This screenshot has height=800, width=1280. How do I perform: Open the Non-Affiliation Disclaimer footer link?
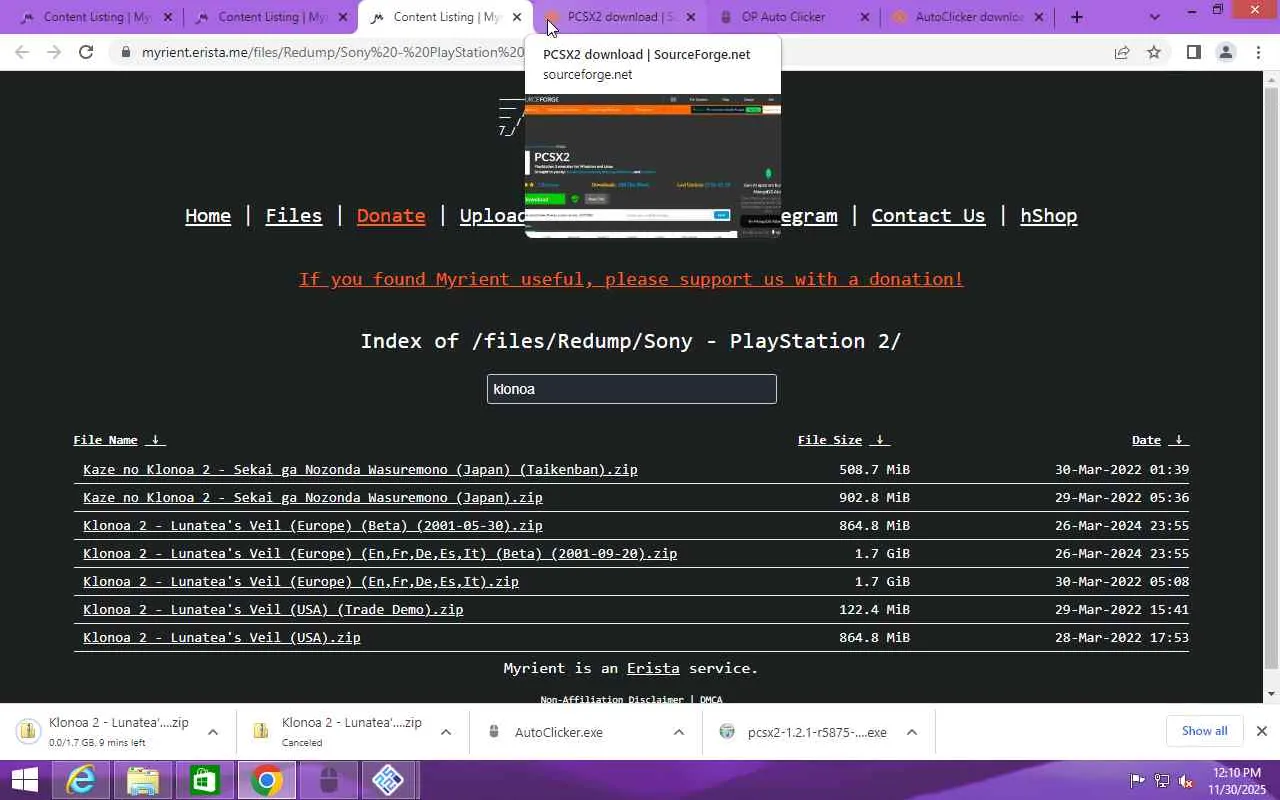(x=612, y=699)
